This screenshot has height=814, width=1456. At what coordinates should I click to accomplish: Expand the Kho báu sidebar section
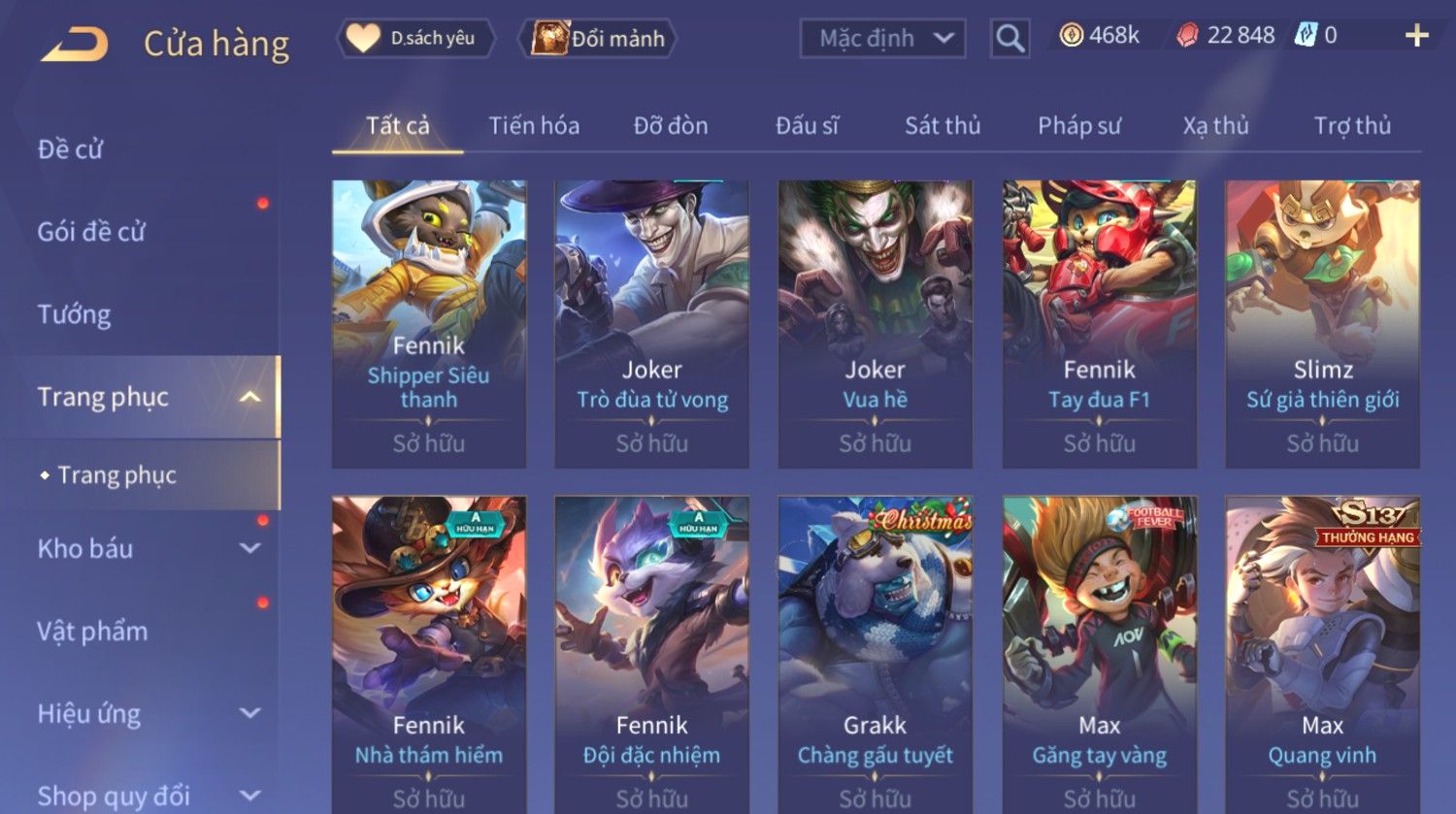pos(249,548)
